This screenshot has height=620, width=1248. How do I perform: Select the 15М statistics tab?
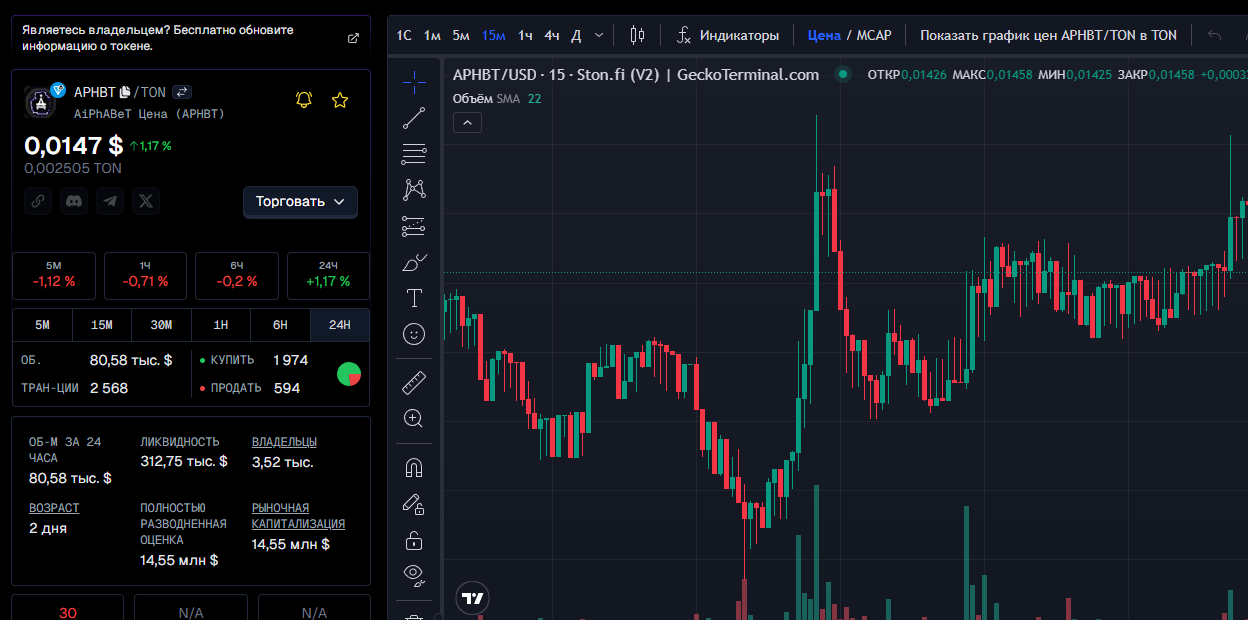pyautogui.click(x=102, y=325)
